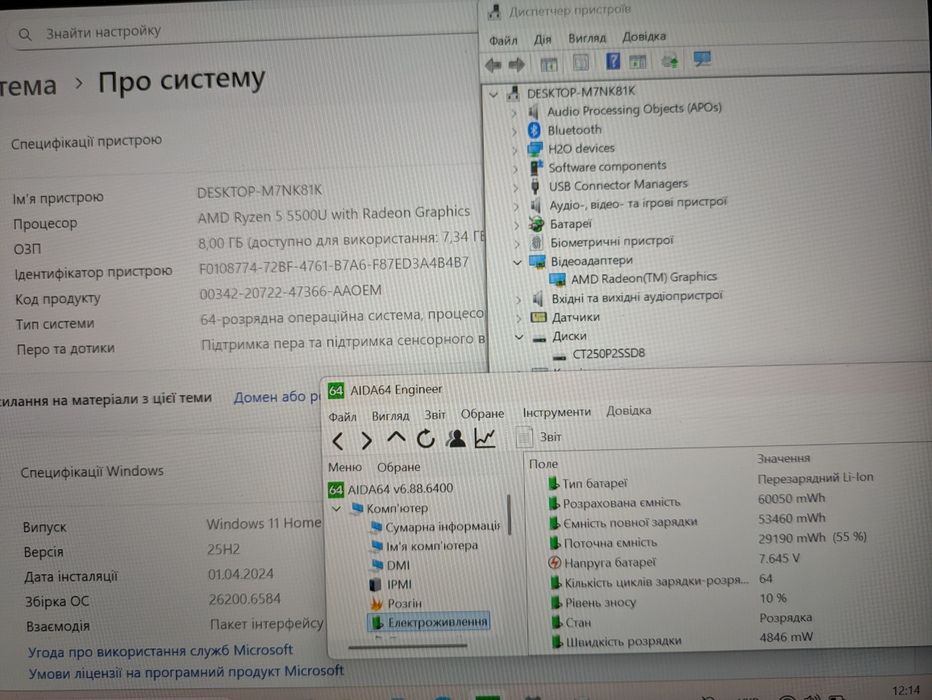
Task: Expand Audio Processing Objects (APOs) node
Action: 514,112
